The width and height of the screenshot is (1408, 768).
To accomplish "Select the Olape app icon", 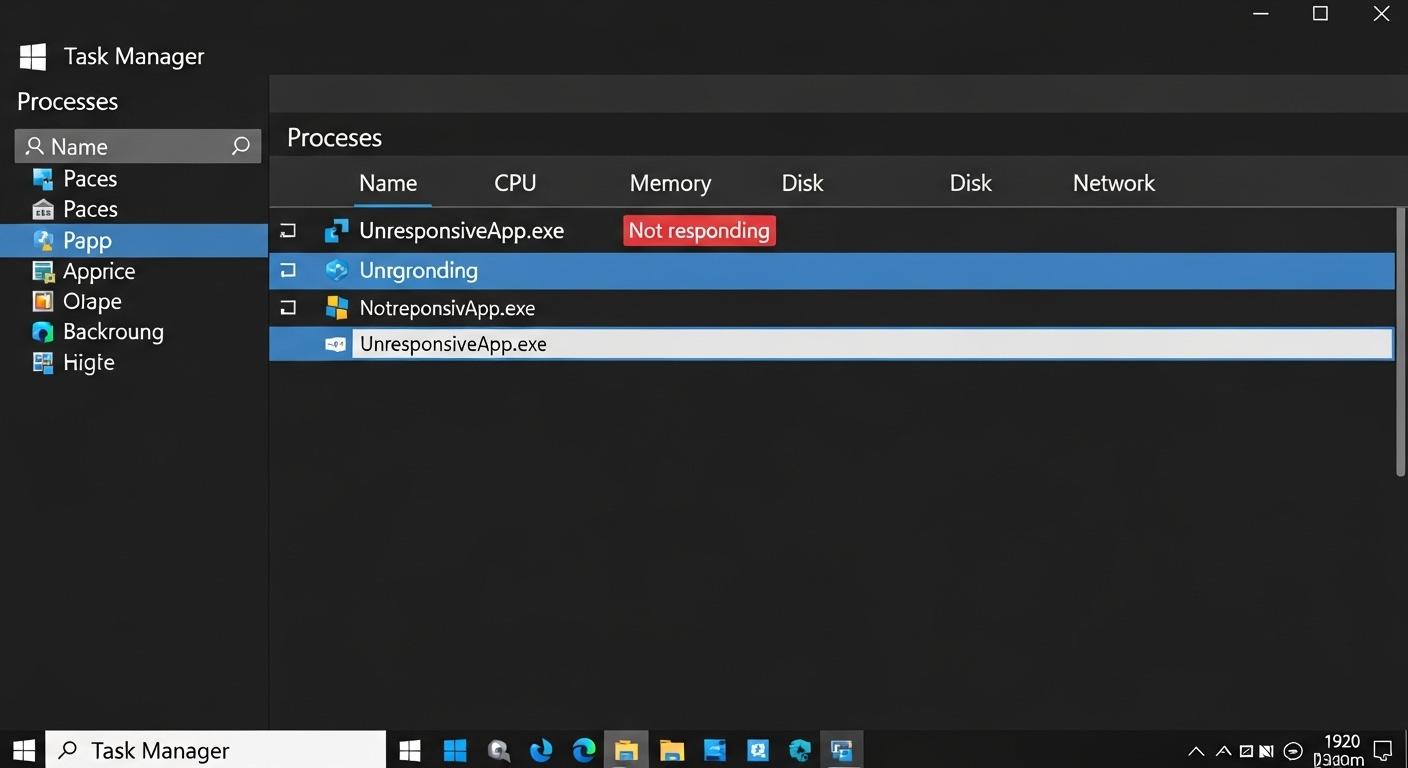I will (x=44, y=301).
